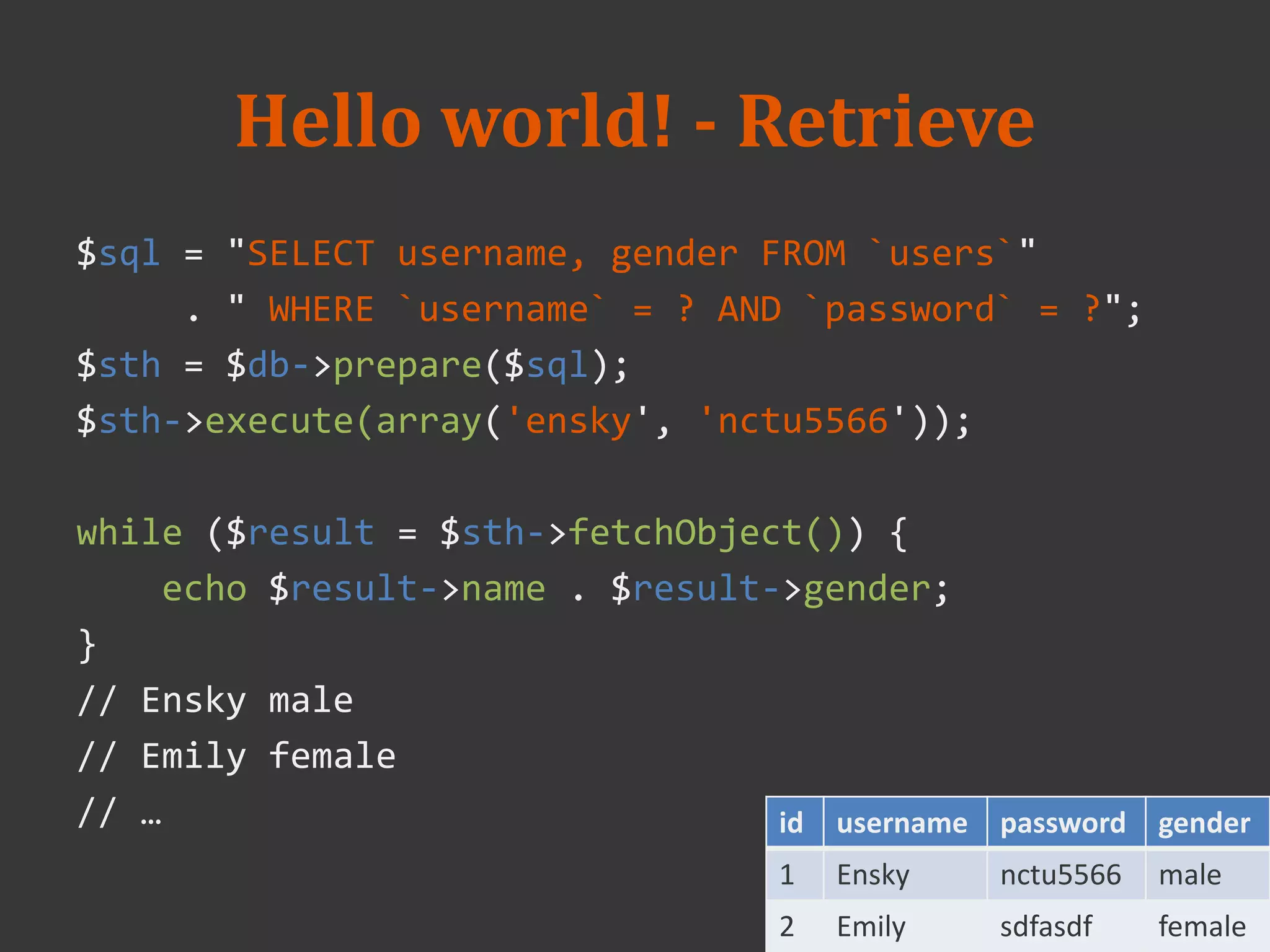Click the 'while' keyword
This screenshot has height=952, width=1270.
click(x=130, y=533)
